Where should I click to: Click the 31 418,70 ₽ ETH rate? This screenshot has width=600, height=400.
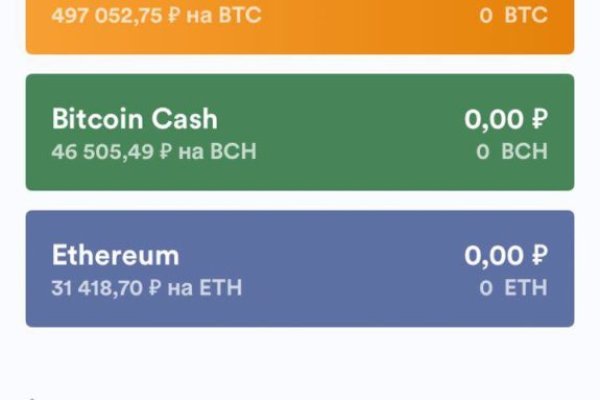[147, 288]
